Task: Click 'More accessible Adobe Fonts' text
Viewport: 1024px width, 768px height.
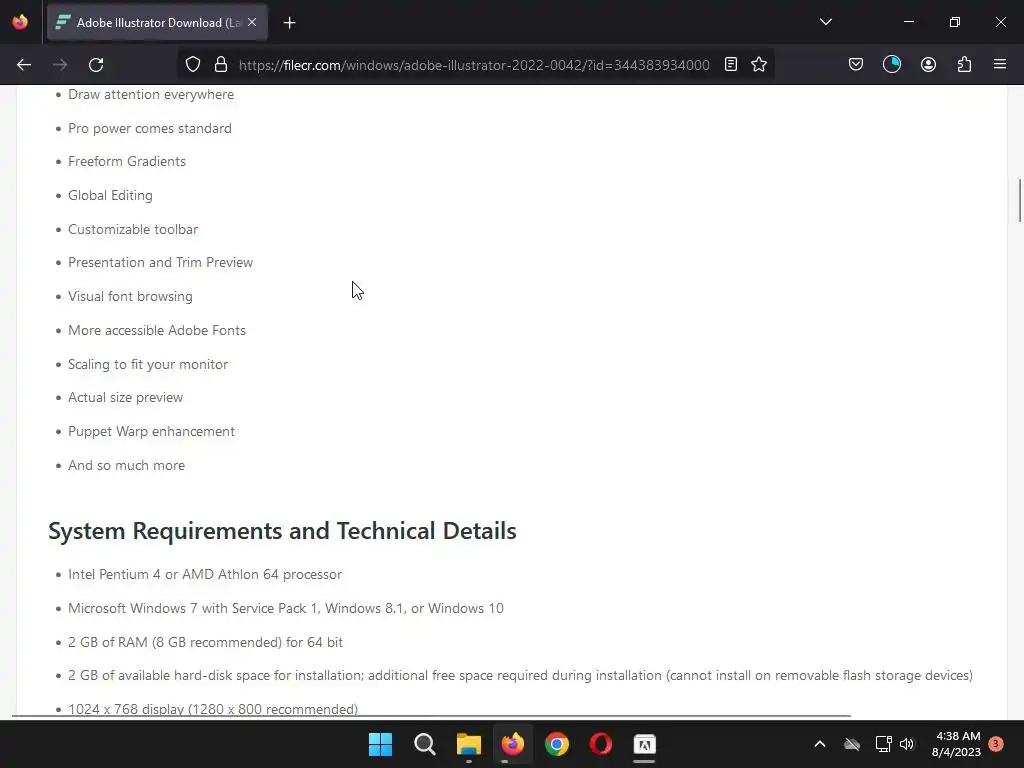Action: click(157, 330)
